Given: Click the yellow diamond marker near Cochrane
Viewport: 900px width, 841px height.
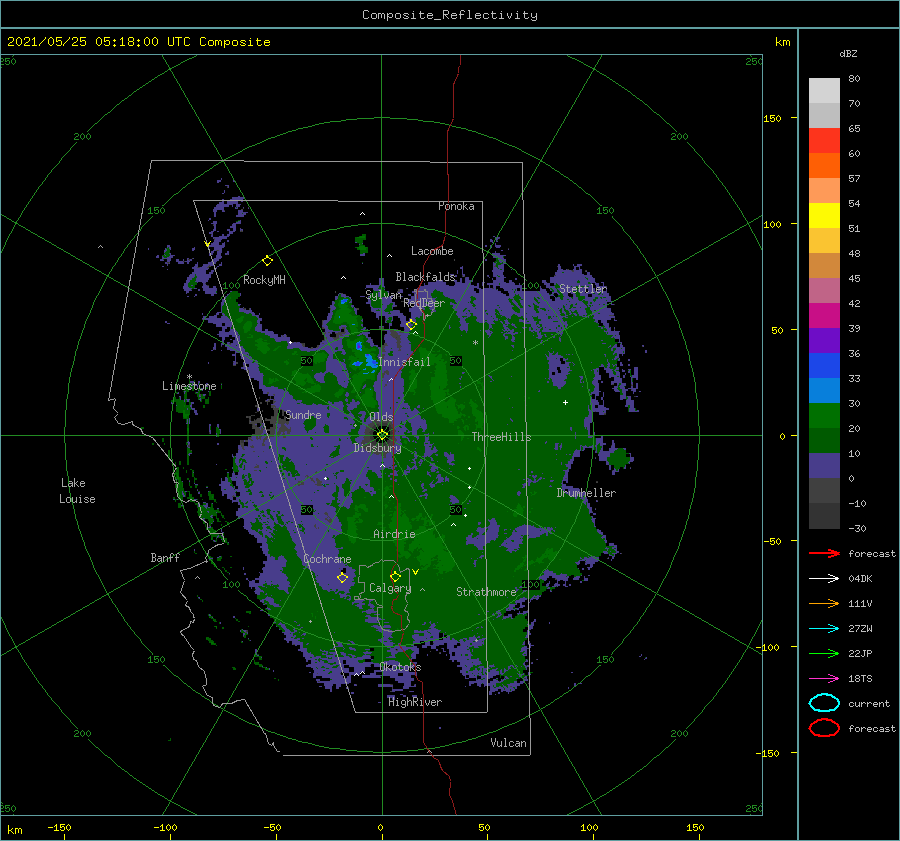Looking at the screenshot, I should click(x=342, y=577).
